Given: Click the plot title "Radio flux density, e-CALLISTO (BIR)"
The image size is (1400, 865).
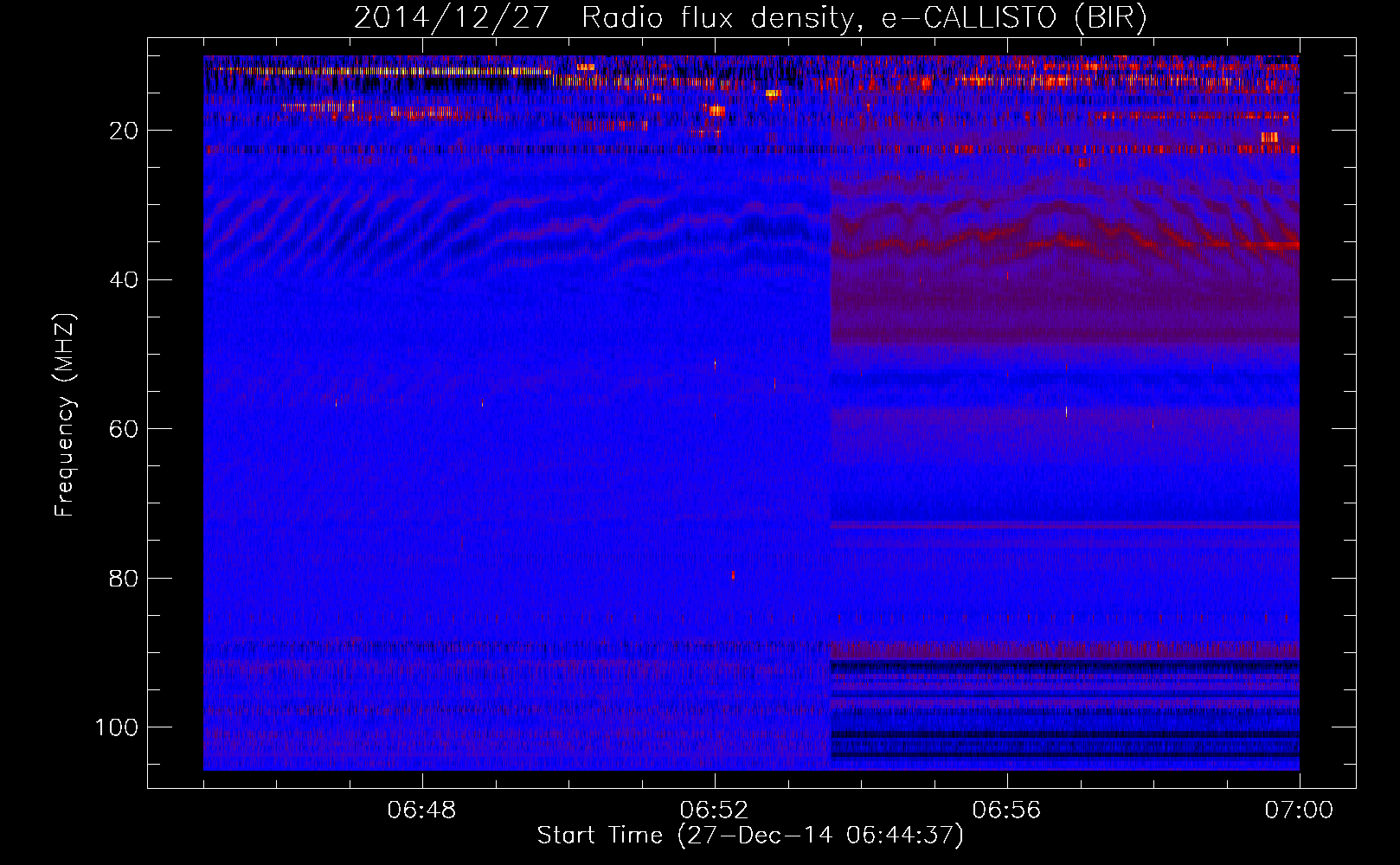Looking at the screenshot, I should click(864, 17).
